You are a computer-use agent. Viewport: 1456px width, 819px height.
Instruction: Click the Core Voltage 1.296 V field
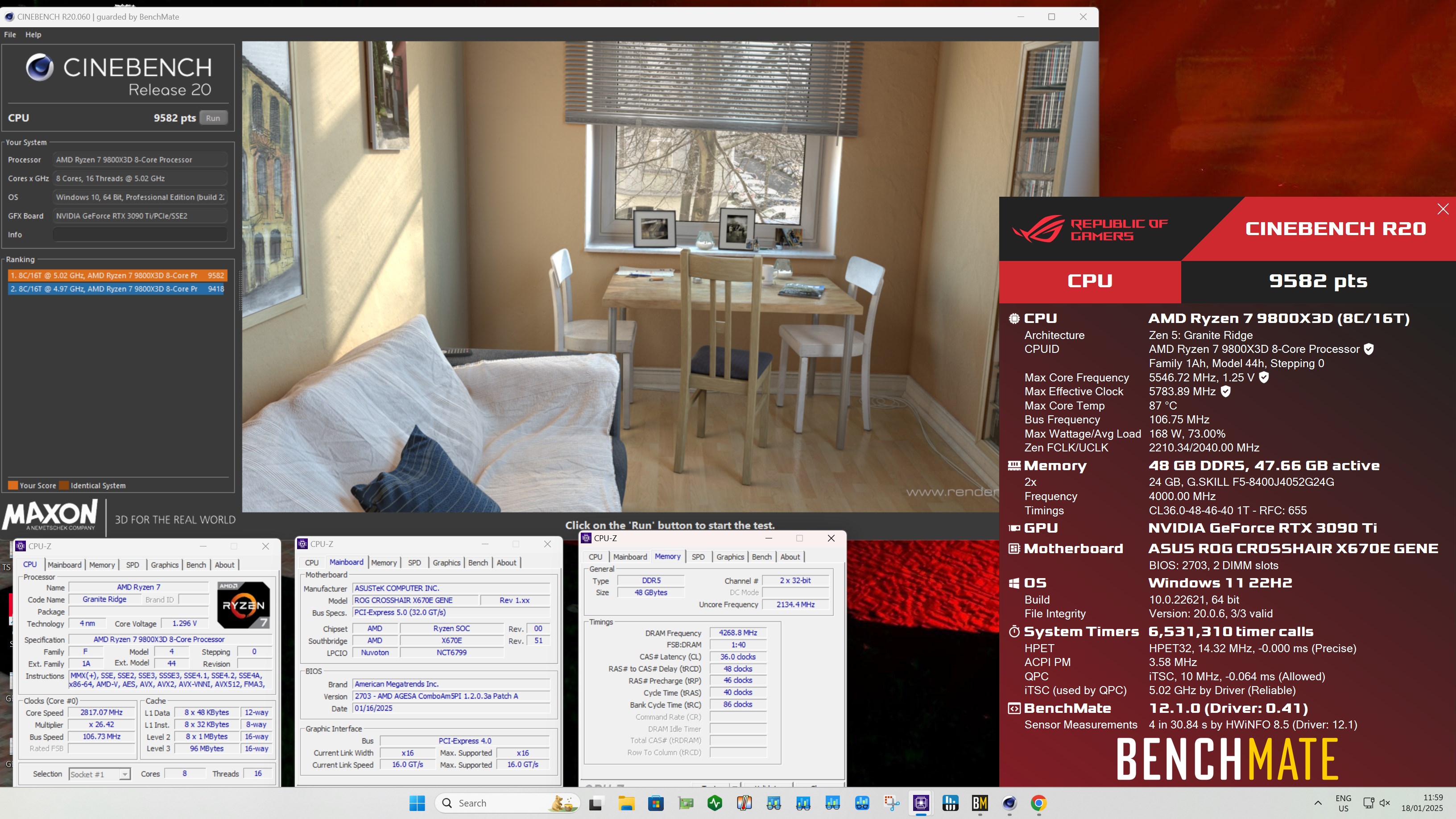[184, 624]
